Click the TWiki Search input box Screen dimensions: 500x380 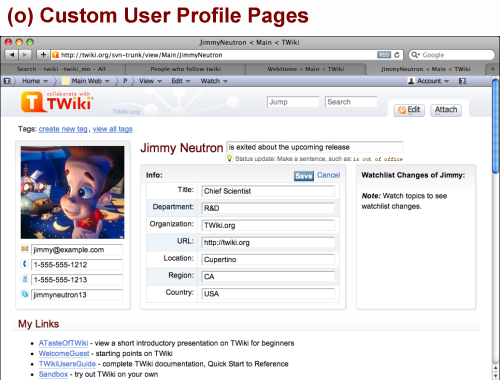[x=351, y=102]
